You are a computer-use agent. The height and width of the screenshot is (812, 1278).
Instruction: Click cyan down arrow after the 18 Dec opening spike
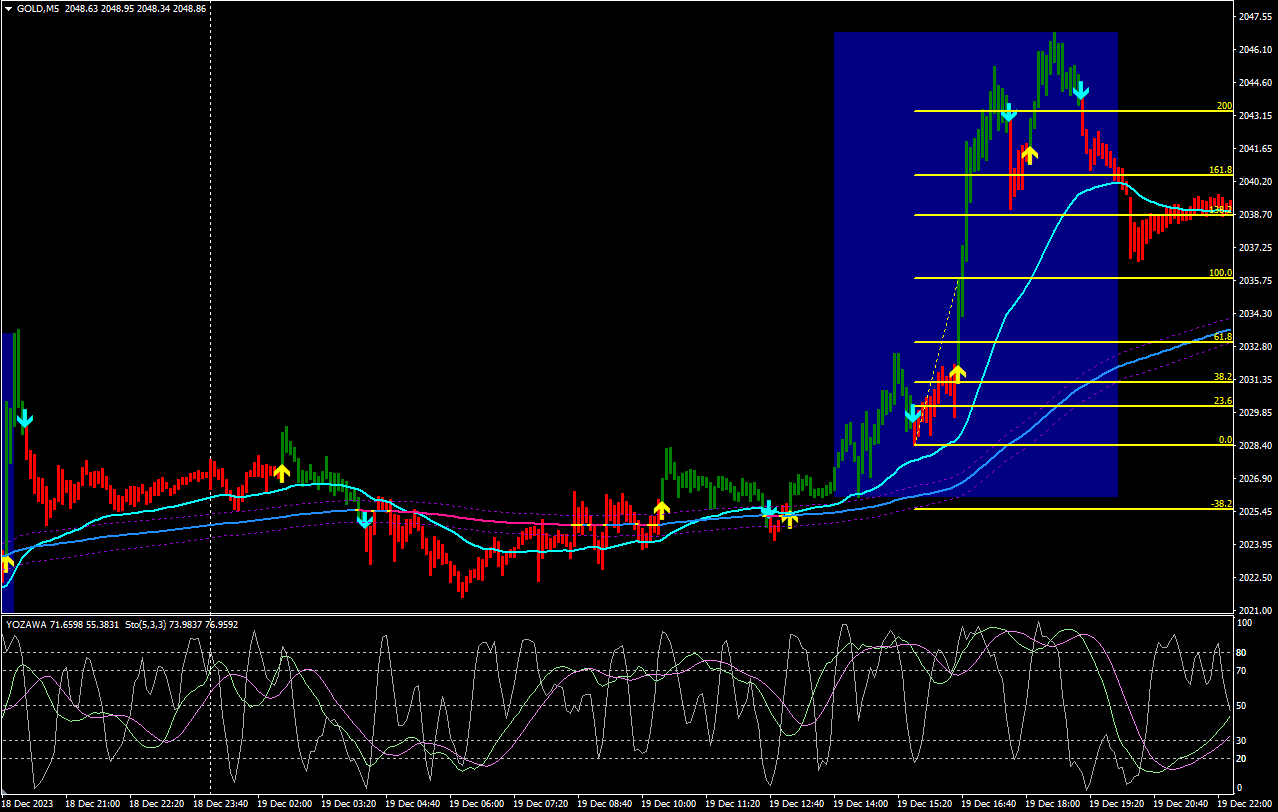click(x=25, y=418)
